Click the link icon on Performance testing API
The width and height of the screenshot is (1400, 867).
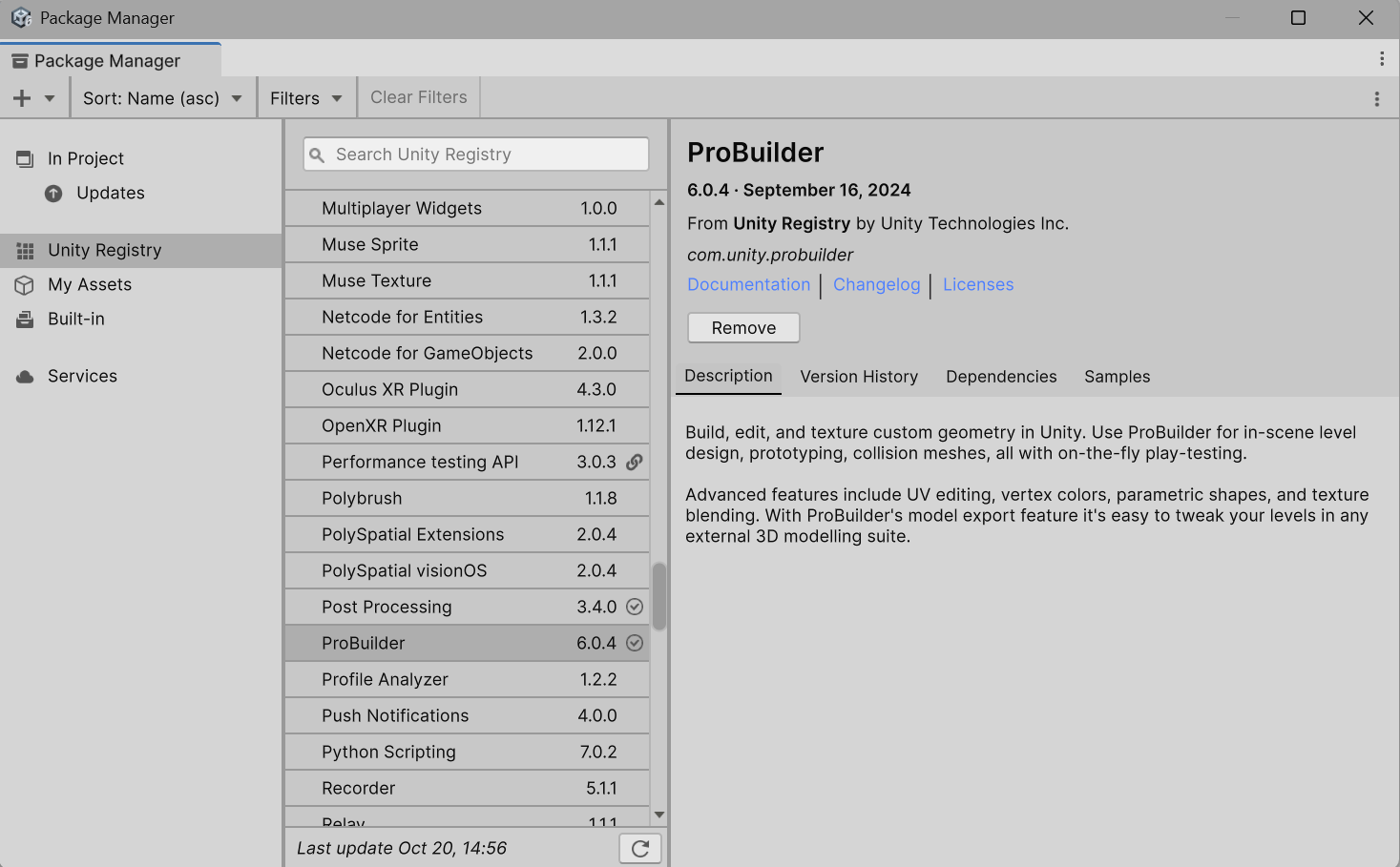tap(635, 462)
